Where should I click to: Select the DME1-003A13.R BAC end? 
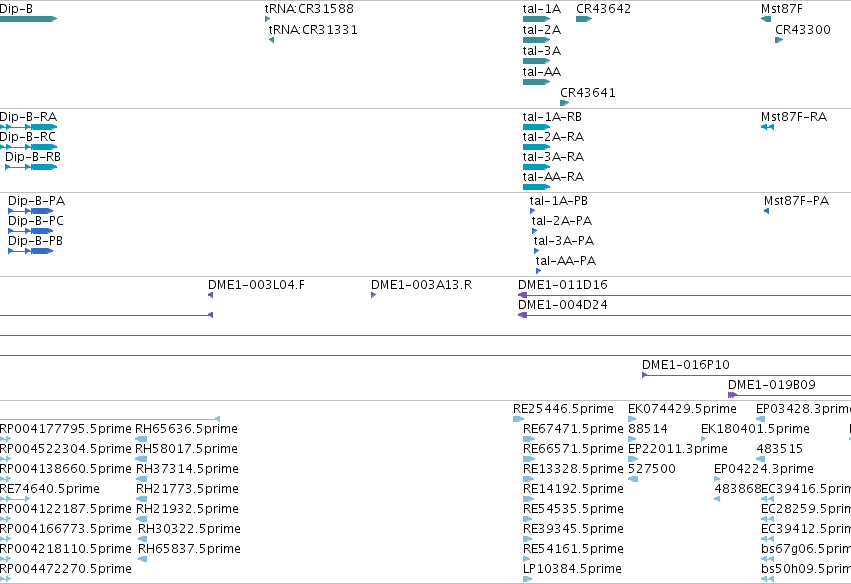click(373, 295)
